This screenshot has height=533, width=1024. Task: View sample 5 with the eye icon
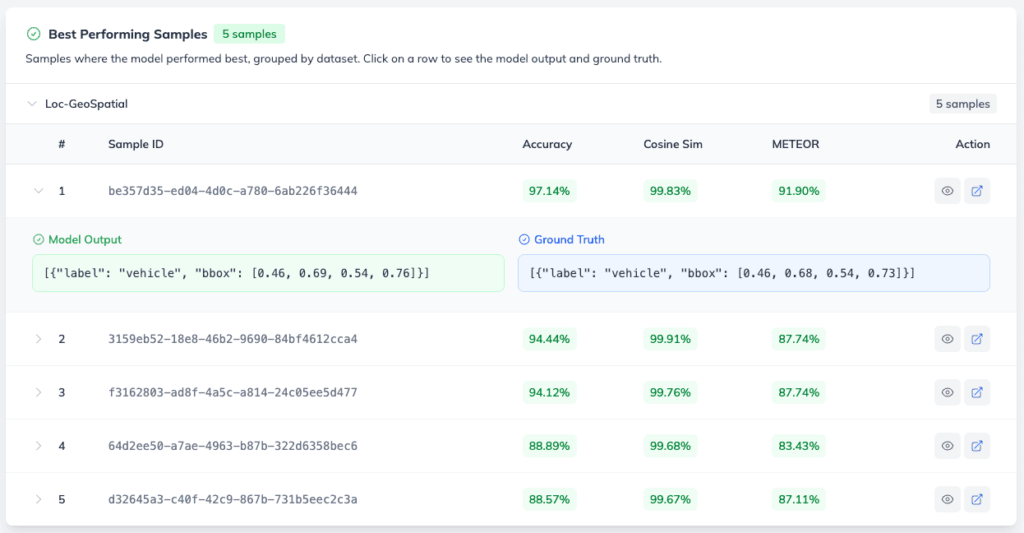pyautogui.click(x=947, y=500)
